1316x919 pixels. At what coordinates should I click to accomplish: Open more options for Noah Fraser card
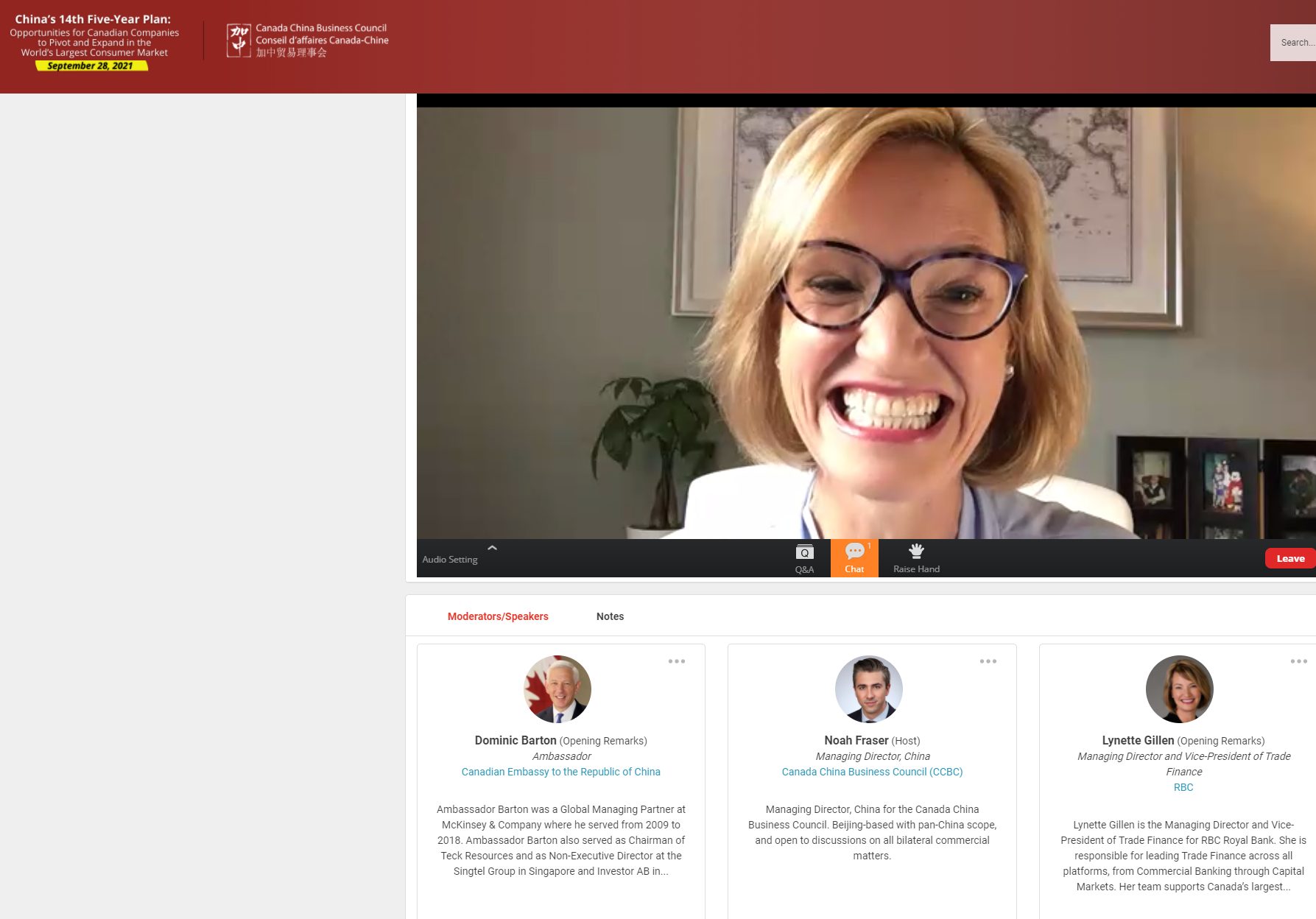click(988, 661)
